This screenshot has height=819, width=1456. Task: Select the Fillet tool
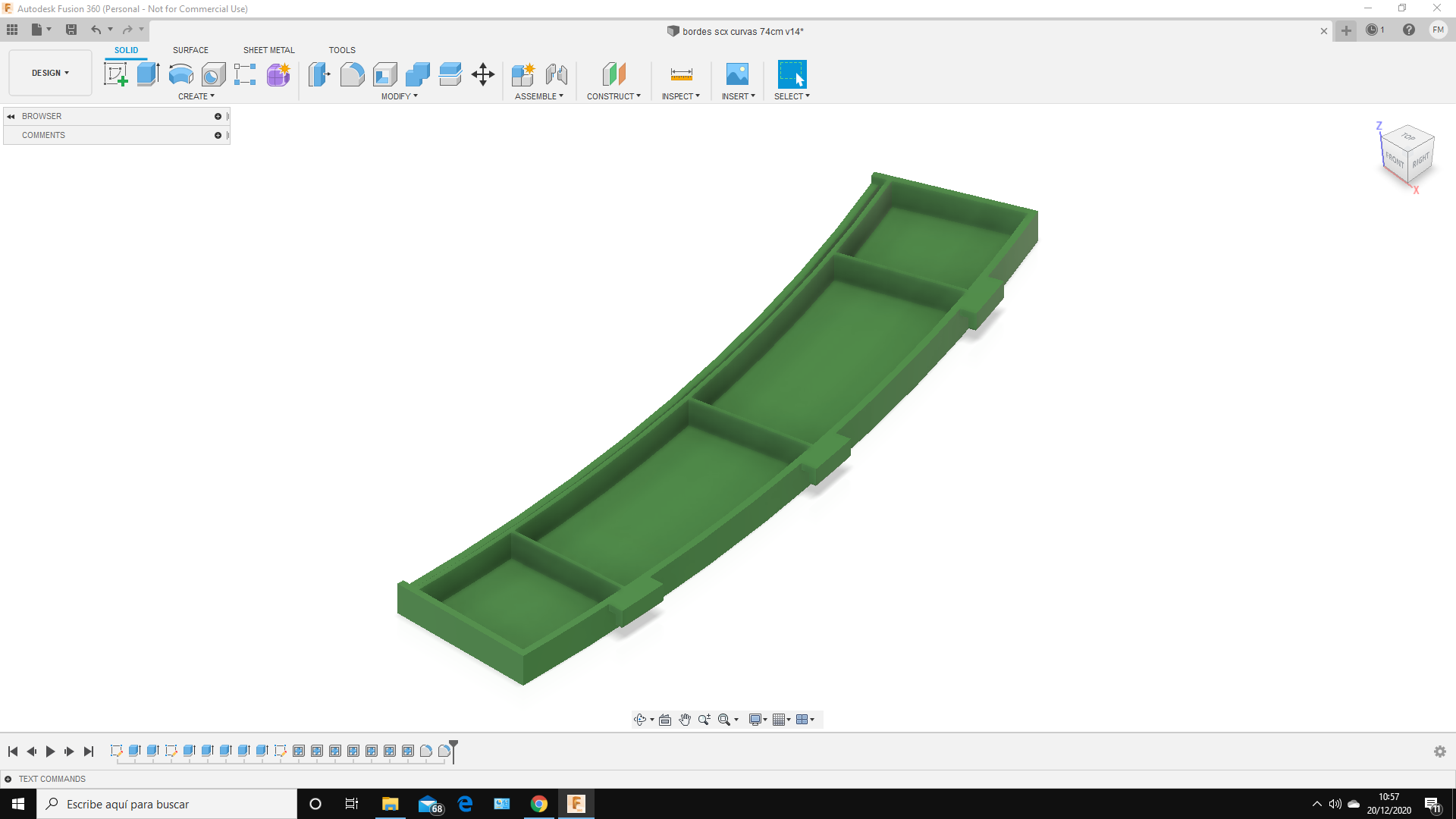(352, 75)
